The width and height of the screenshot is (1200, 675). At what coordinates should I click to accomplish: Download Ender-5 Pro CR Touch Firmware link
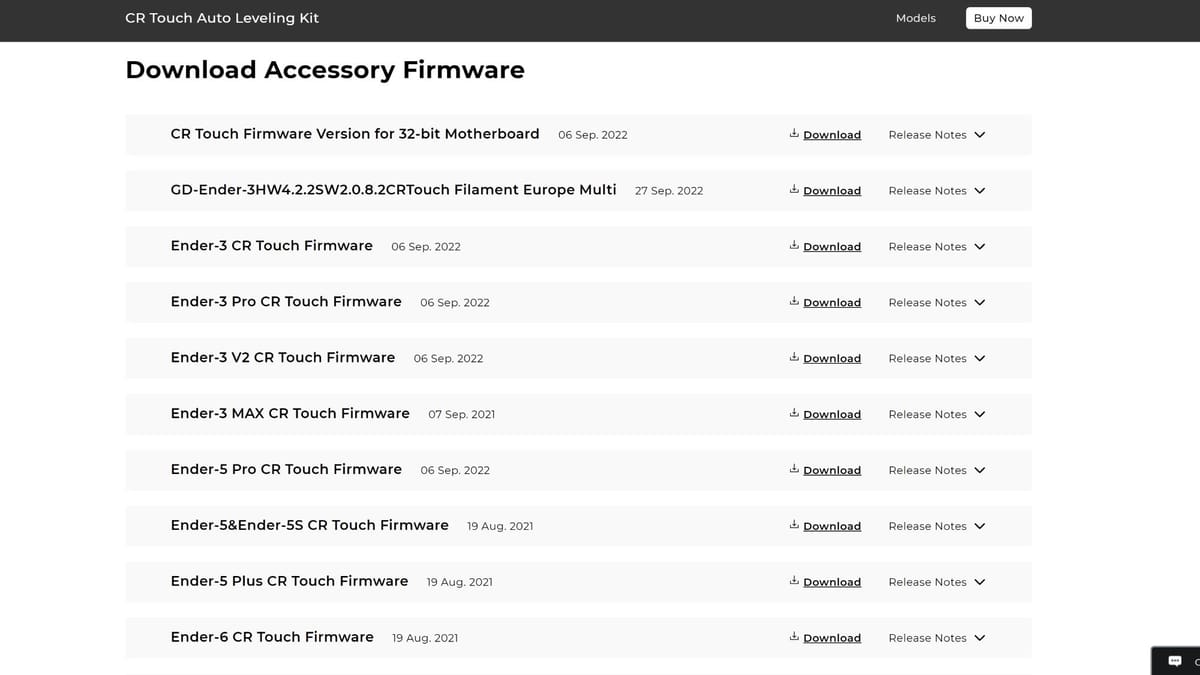832,470
